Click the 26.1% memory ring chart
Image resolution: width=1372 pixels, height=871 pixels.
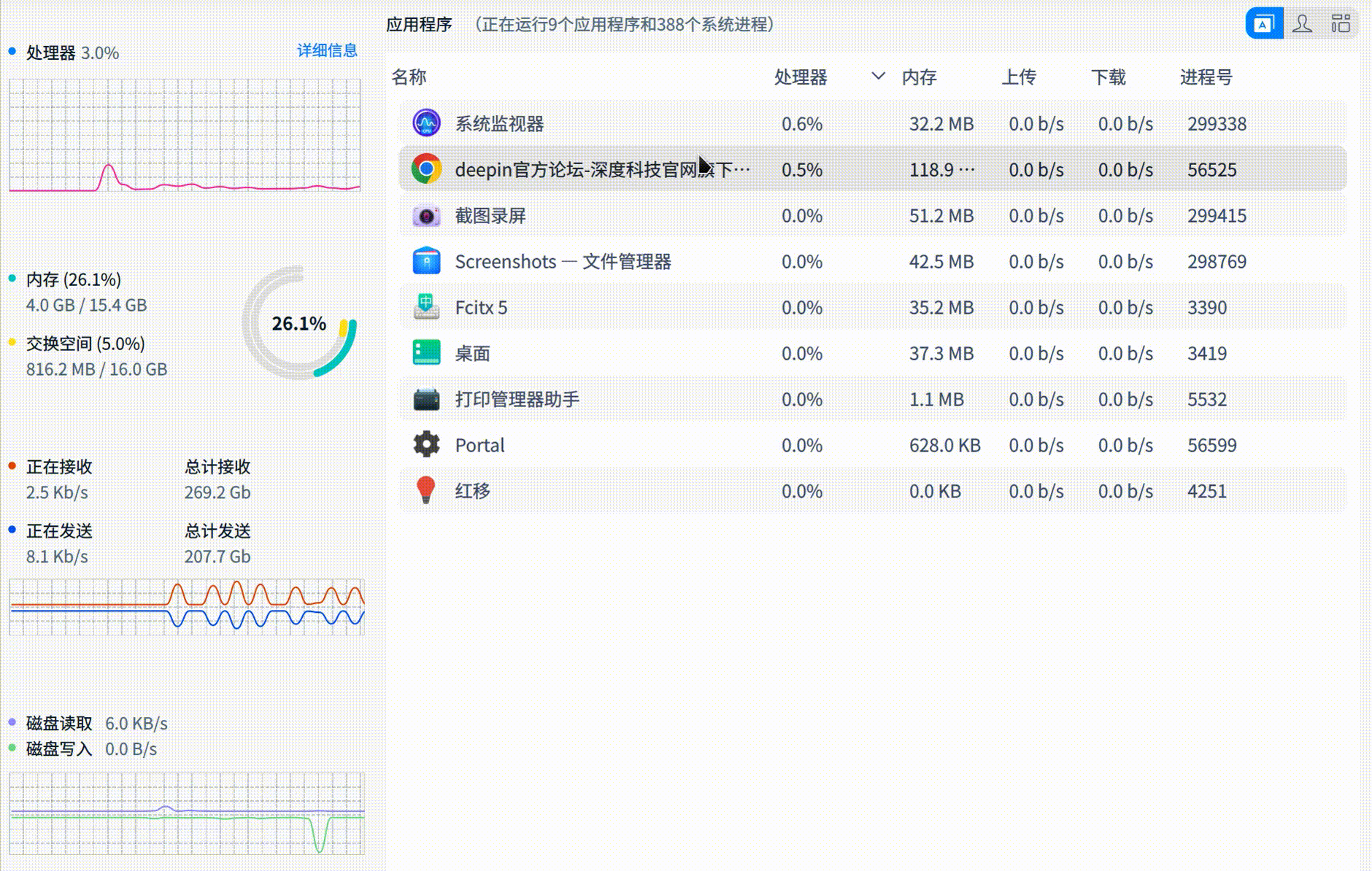[298, 323]
